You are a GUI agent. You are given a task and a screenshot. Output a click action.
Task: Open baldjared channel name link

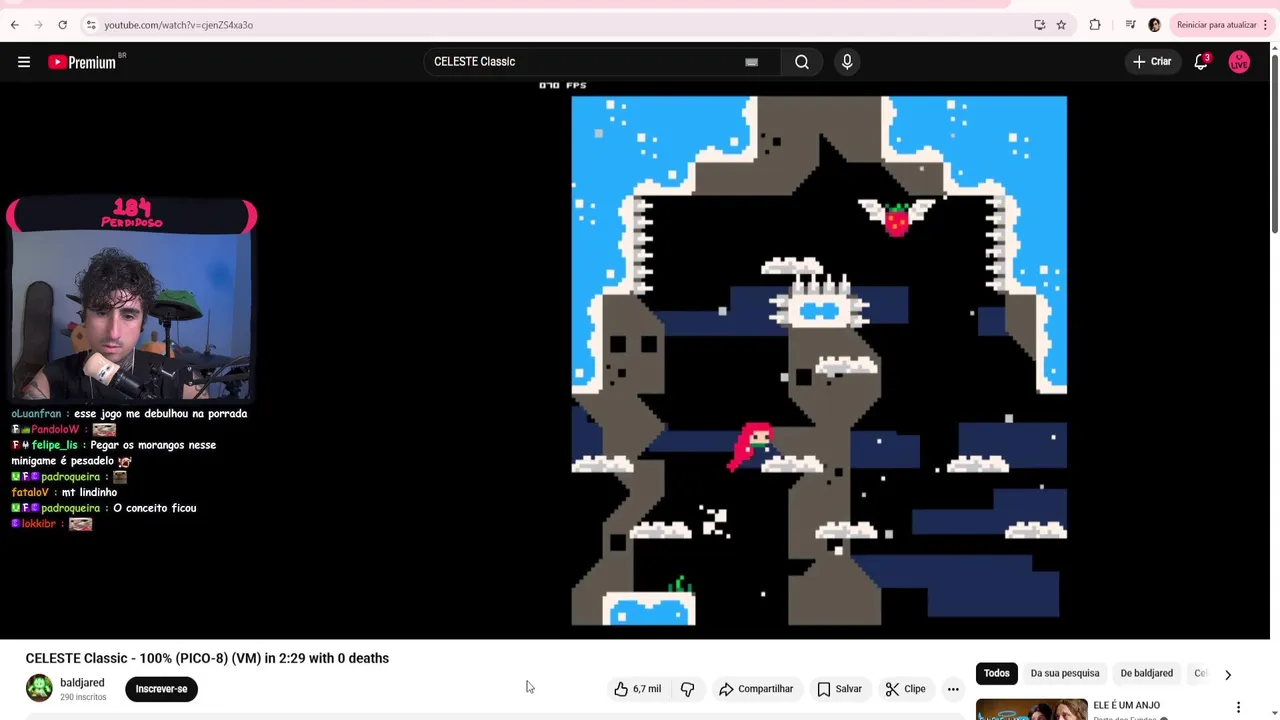82,683
